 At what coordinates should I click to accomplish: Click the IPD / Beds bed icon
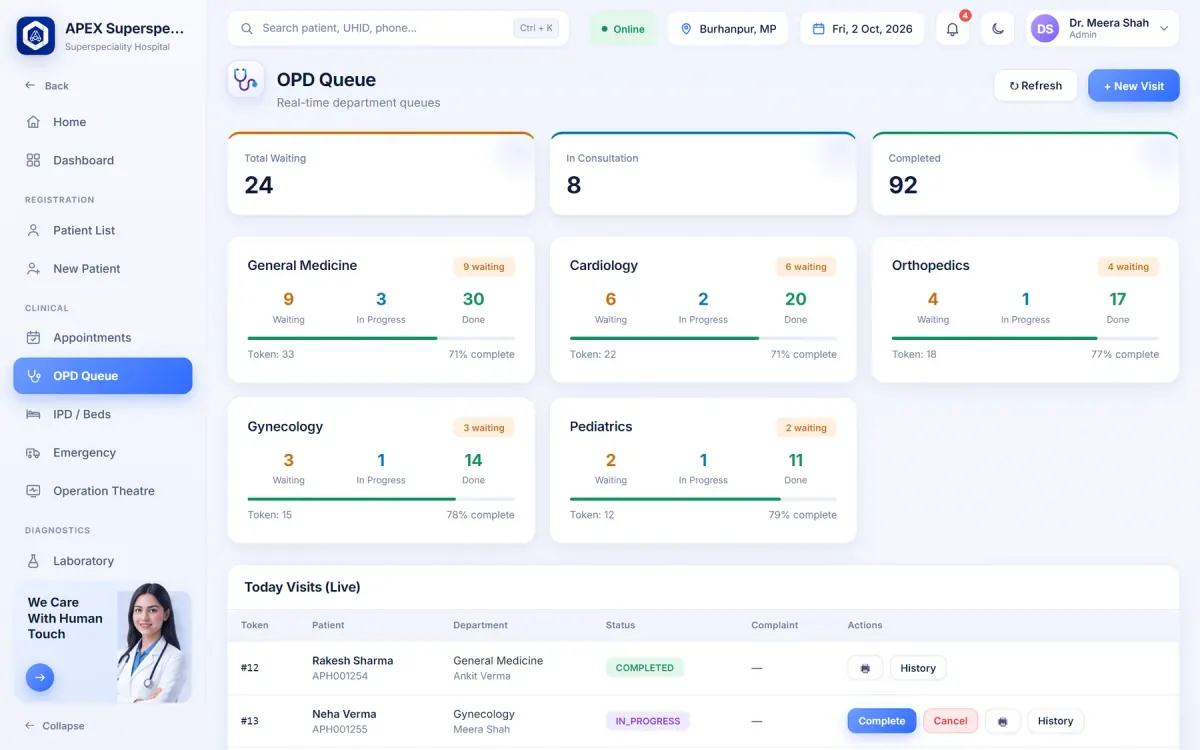33,414
